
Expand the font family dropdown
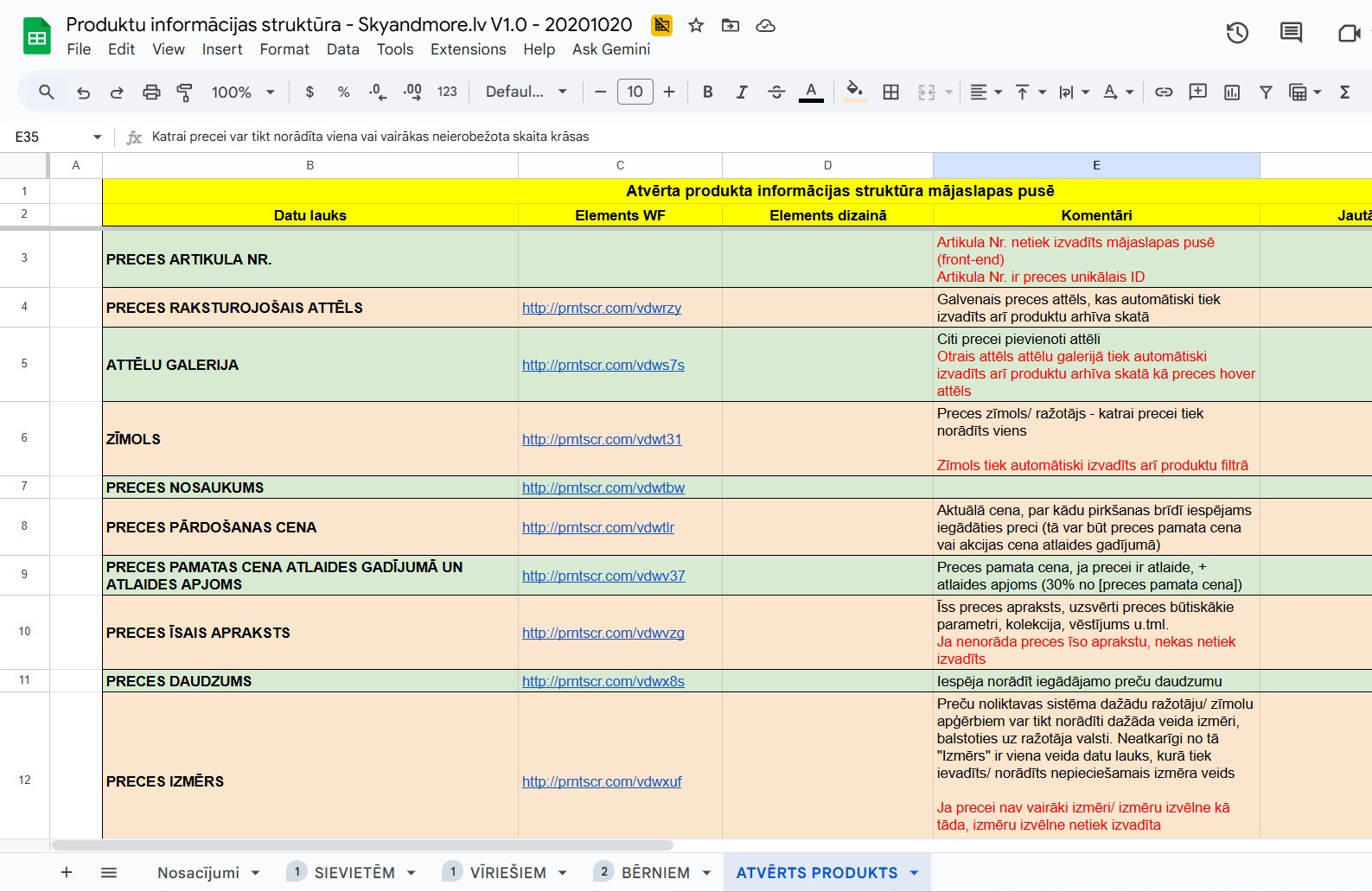coord(526,92)
